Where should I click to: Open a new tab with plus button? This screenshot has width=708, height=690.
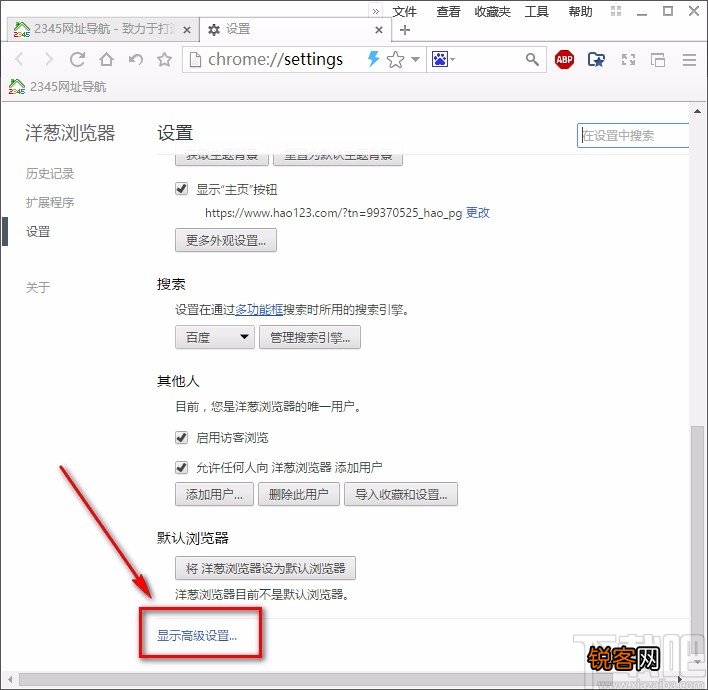(x=405, y=30)
